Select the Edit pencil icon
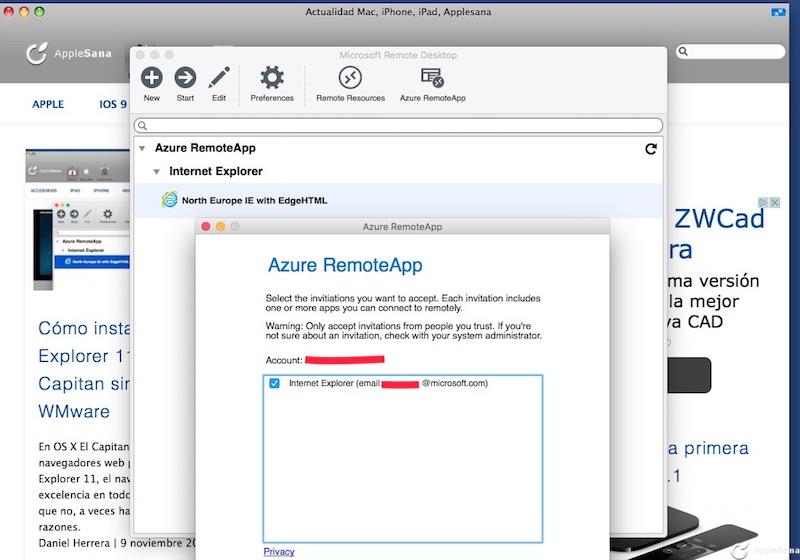The image size is (800, 560). 219,78
